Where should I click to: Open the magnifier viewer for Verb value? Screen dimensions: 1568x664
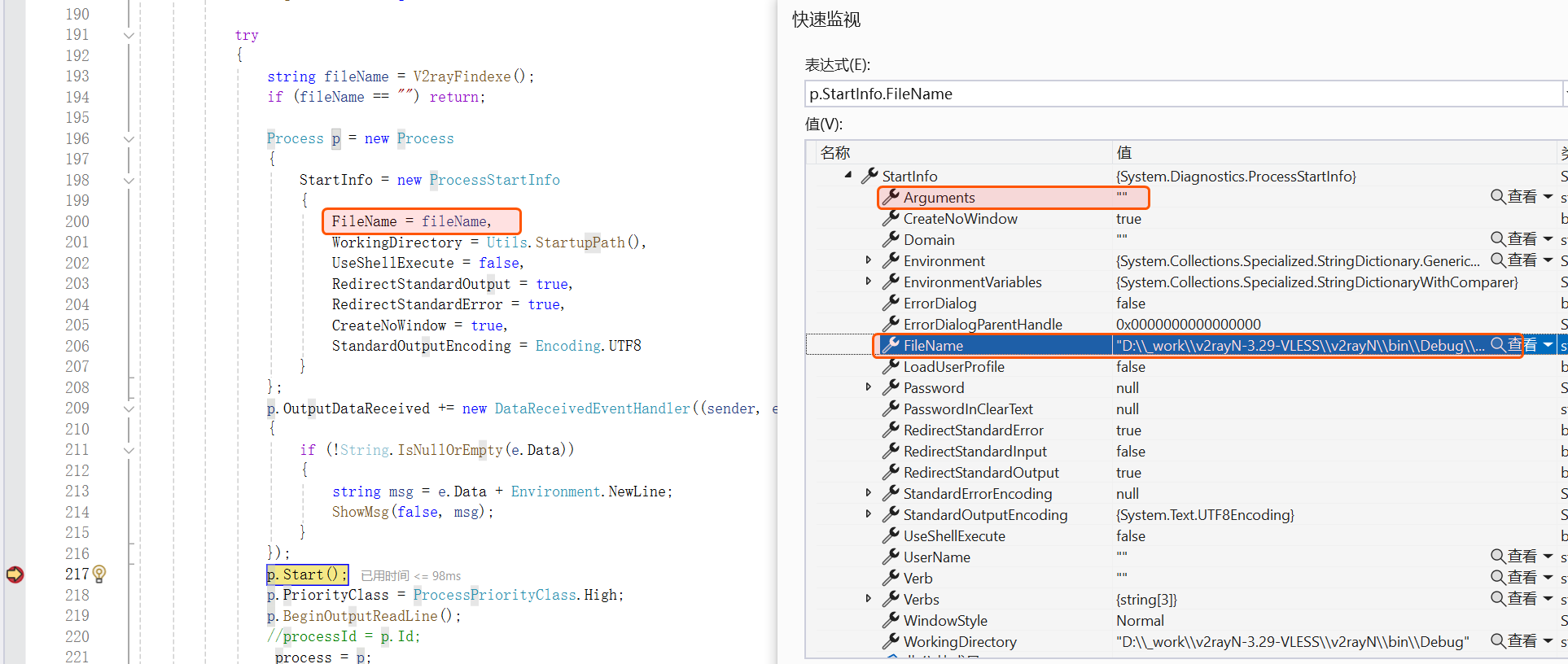[x=1498, y=578]
